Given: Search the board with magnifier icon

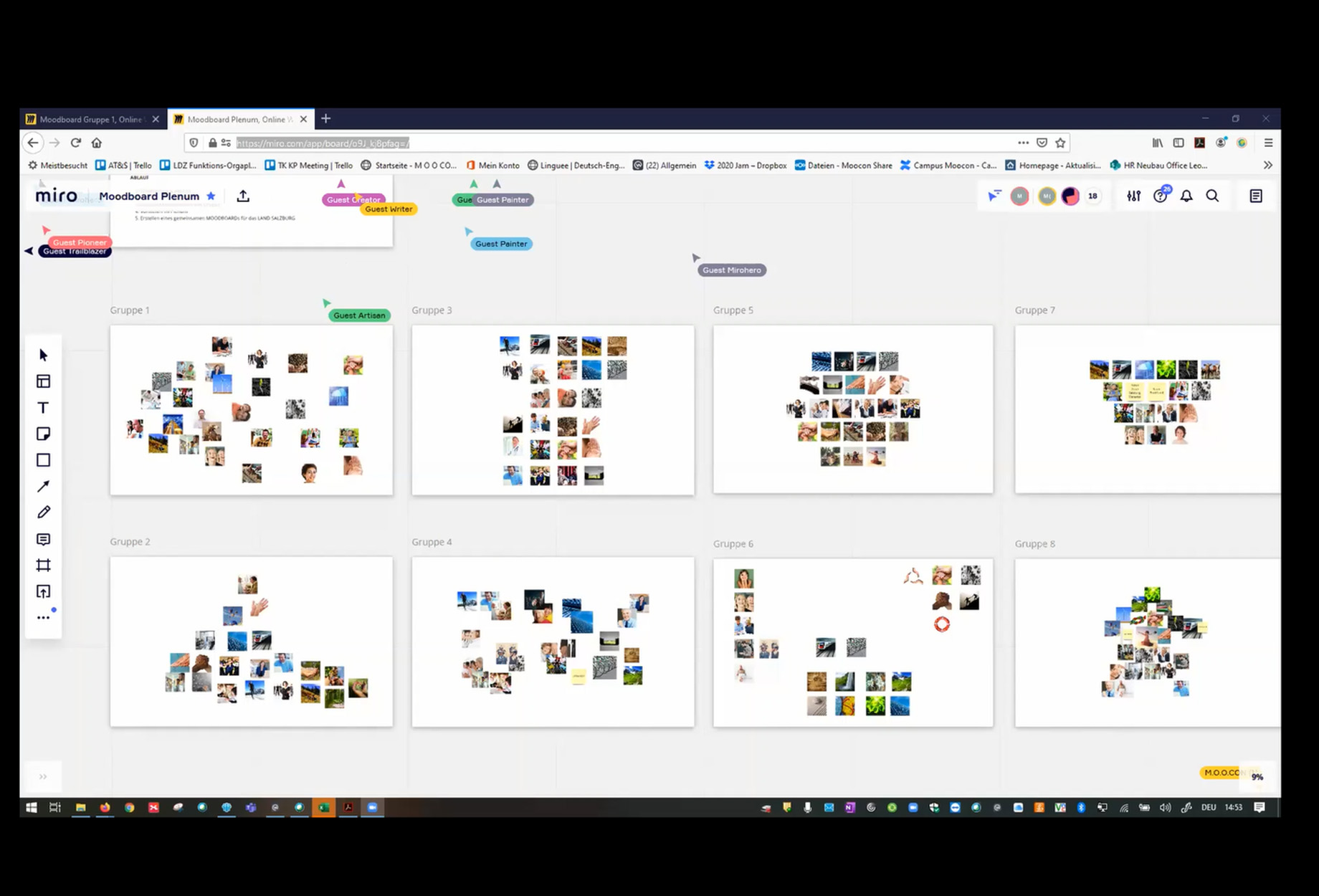Looking at the screenshot, I should click(1212, 196).
